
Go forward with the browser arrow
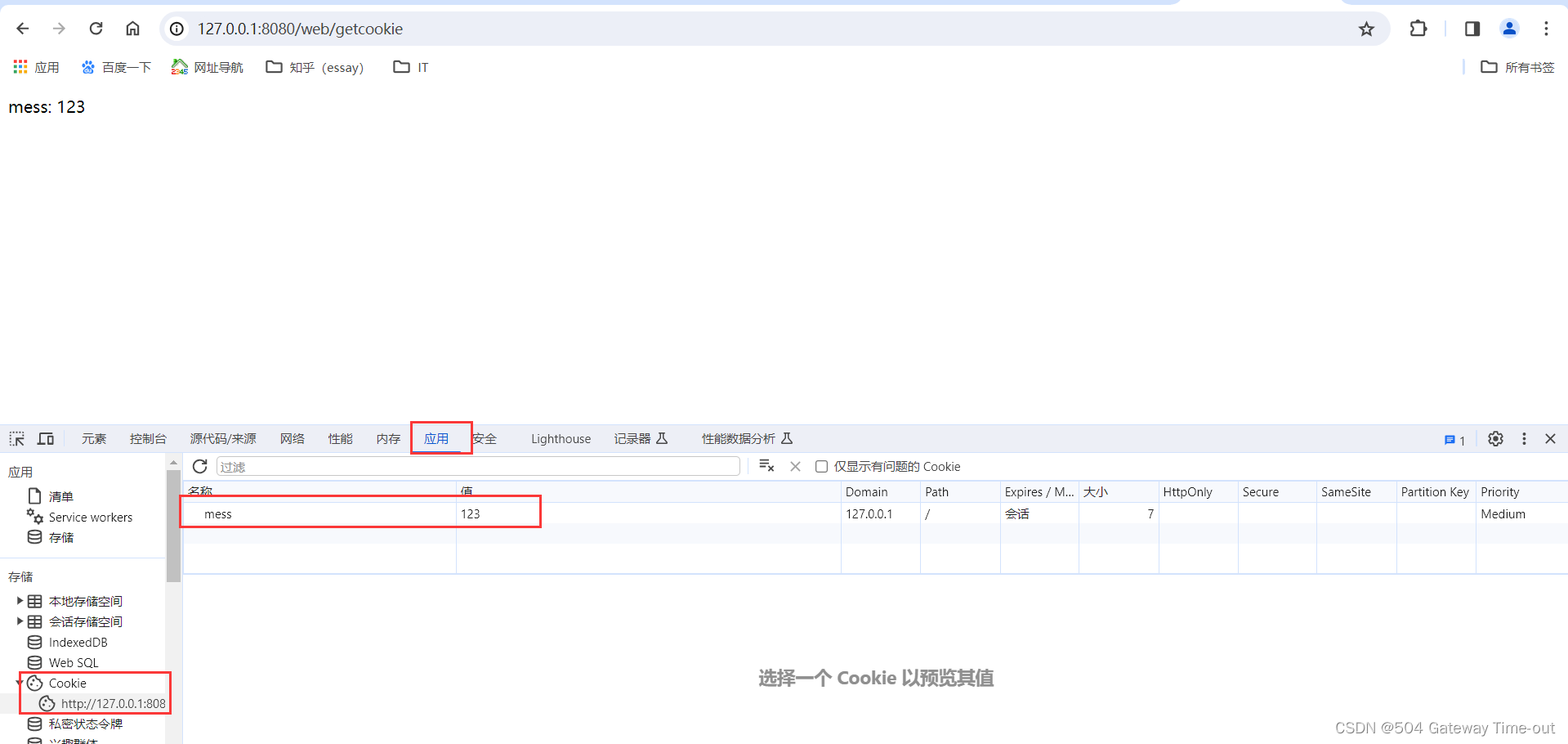(59, 29)
